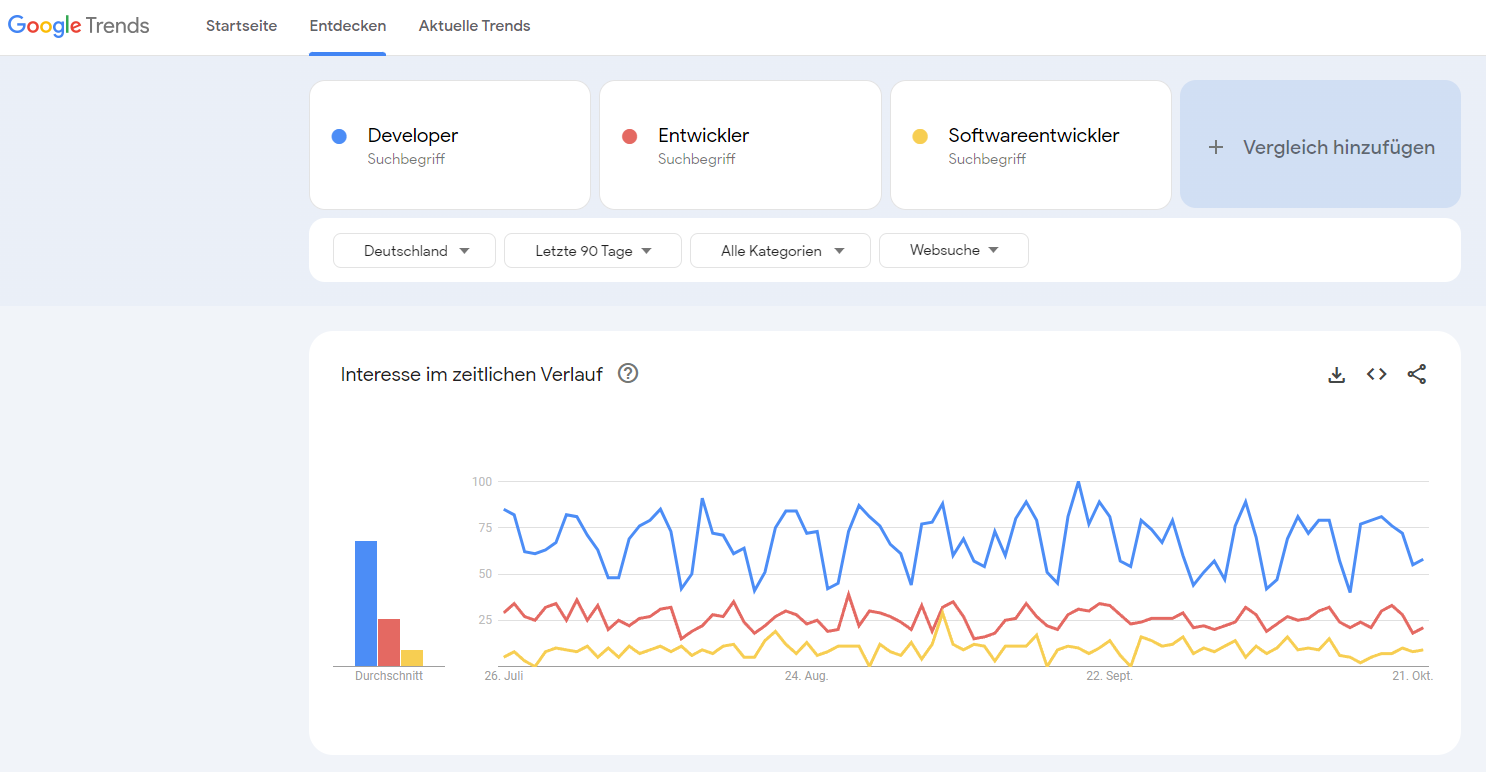Viewport: 1486px width, 772px height.
Task: Select the Entdecken tab
Action: point(347,26)
